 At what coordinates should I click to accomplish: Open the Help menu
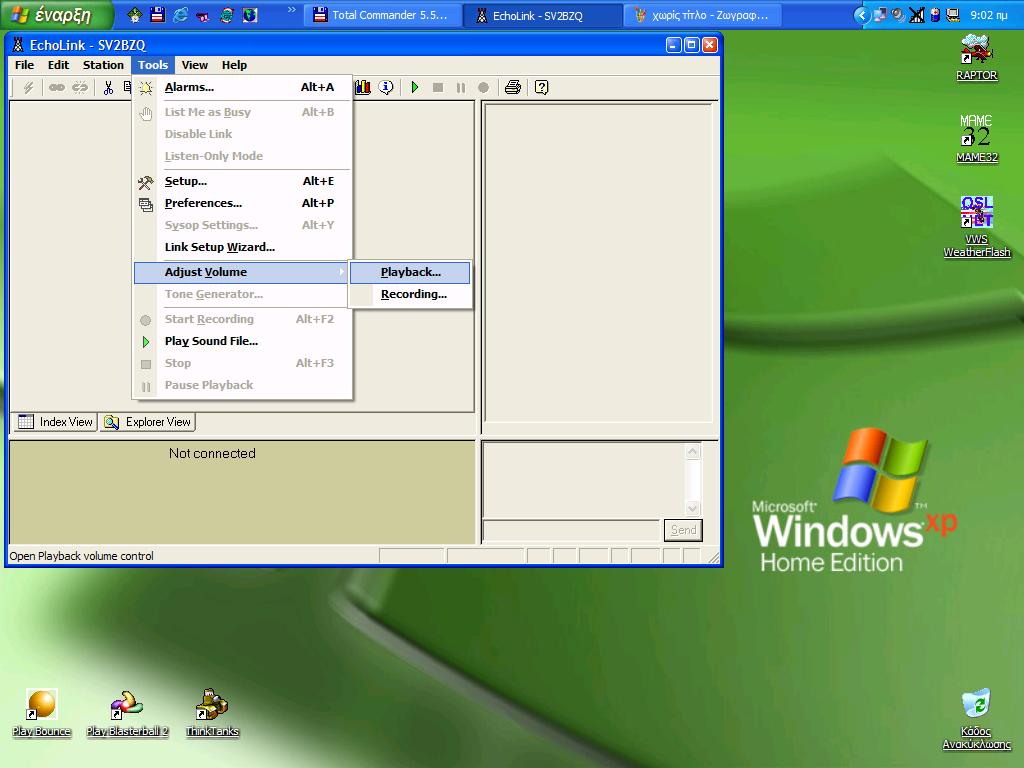click(234, 65)
